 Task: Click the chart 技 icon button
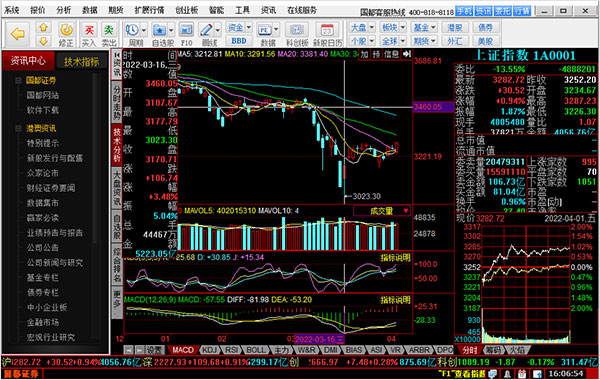point(377,54)
